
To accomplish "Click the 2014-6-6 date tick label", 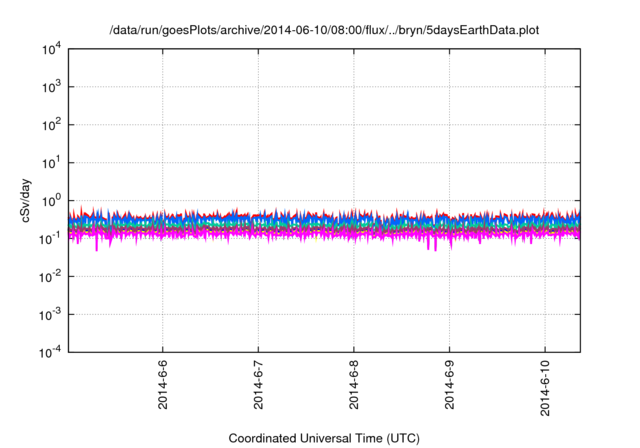I will coord(162,385).
